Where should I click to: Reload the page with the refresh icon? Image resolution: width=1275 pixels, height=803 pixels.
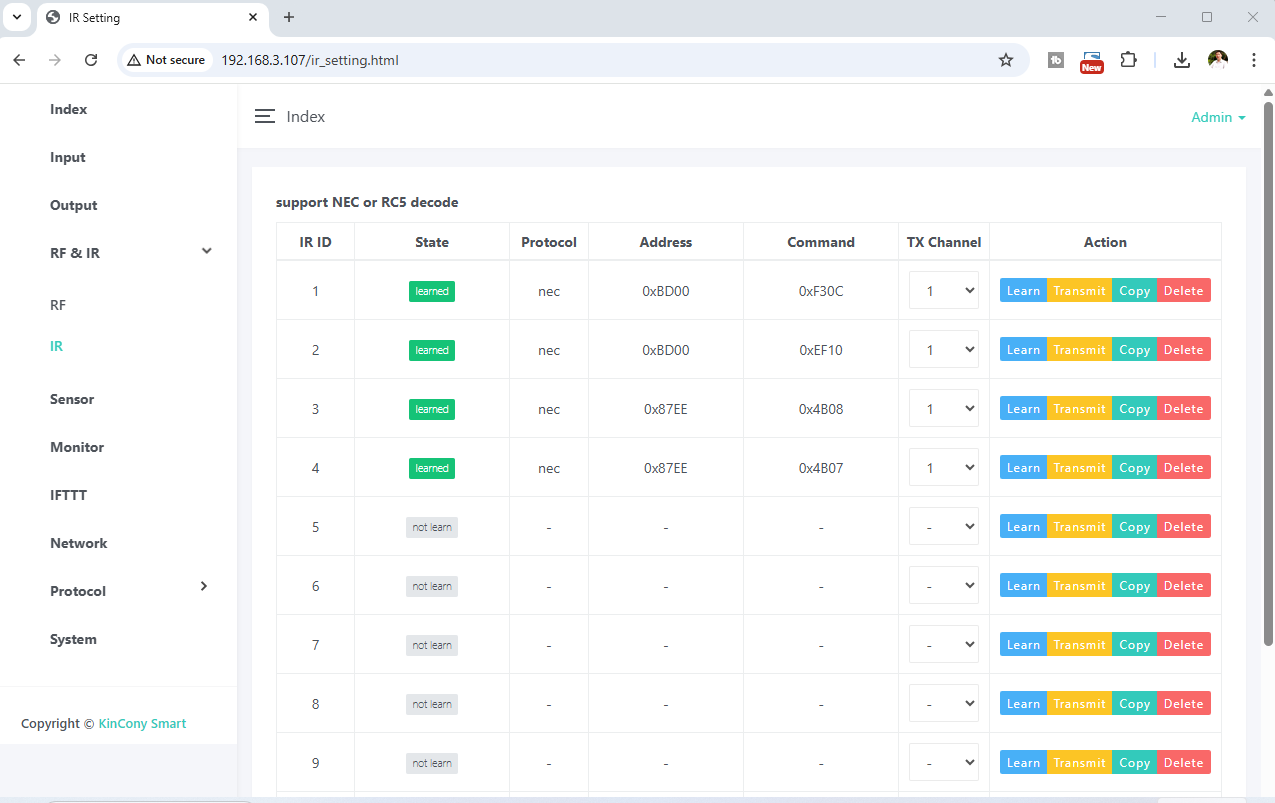(x=91, y=60)
